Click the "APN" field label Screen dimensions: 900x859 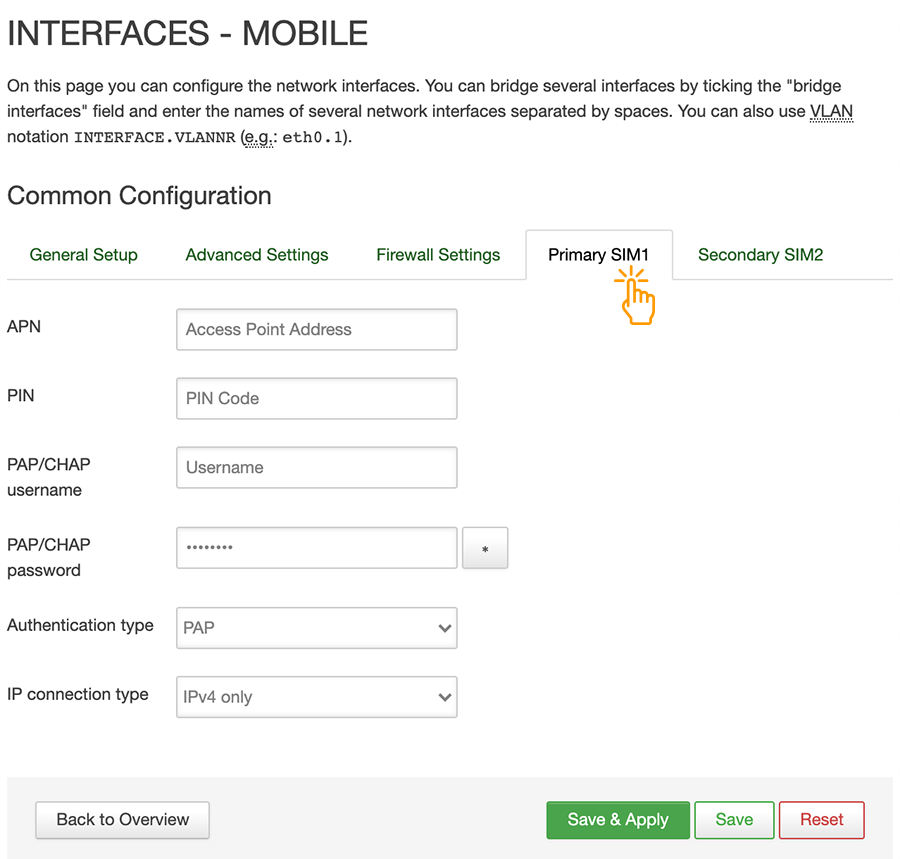tap(24, 326)
